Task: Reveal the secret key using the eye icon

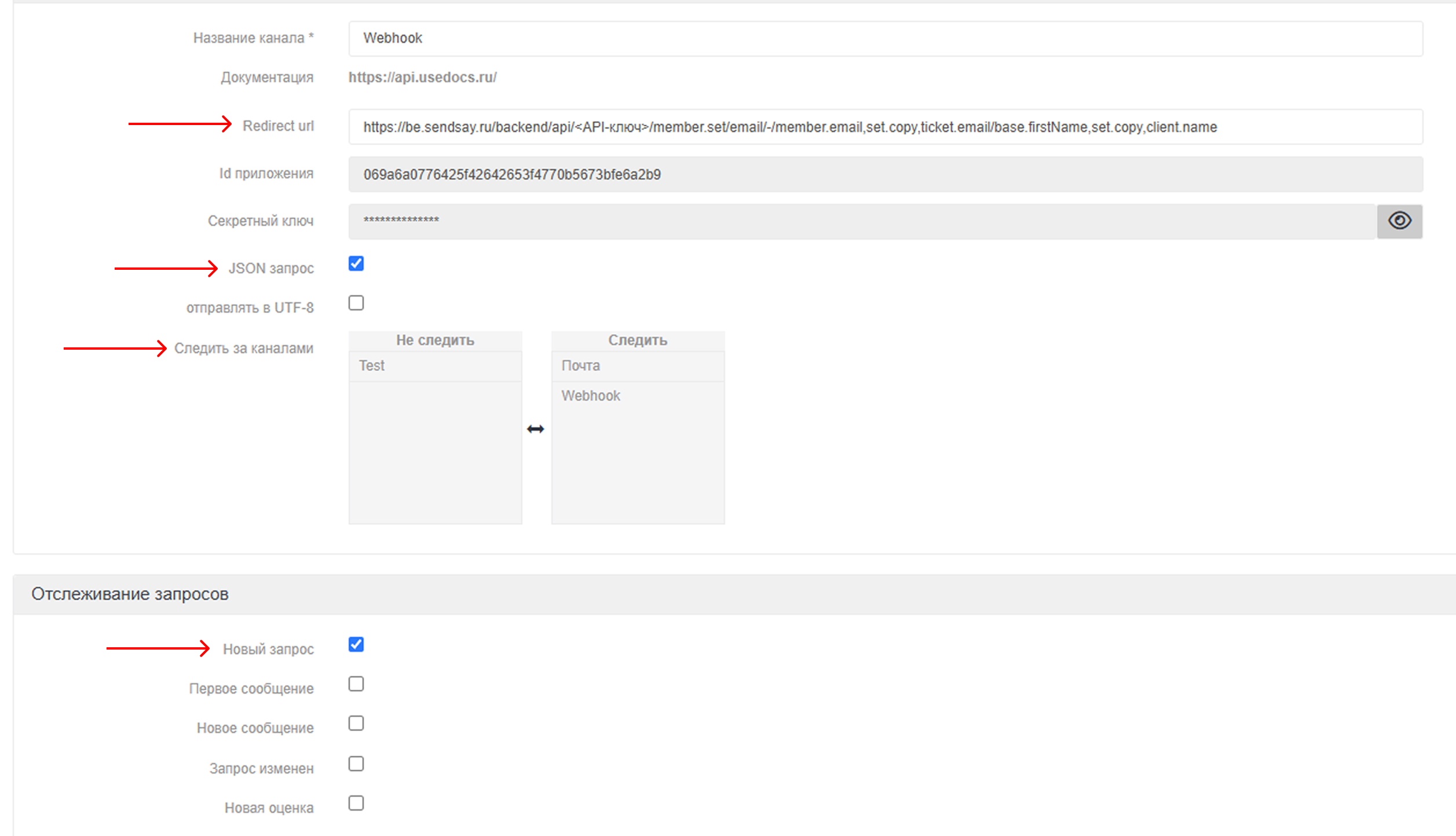Action: pos(1400,220)
